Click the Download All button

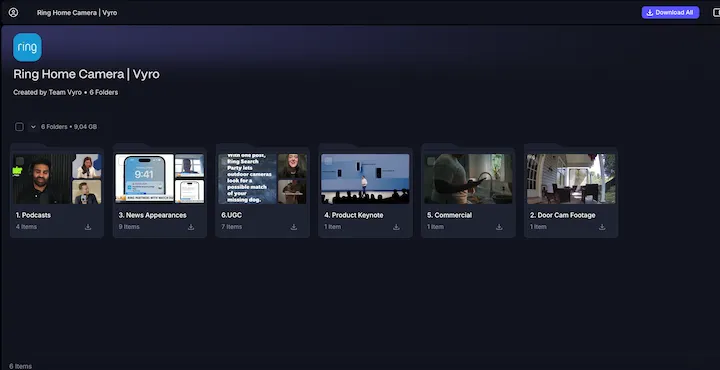point(670,12)
